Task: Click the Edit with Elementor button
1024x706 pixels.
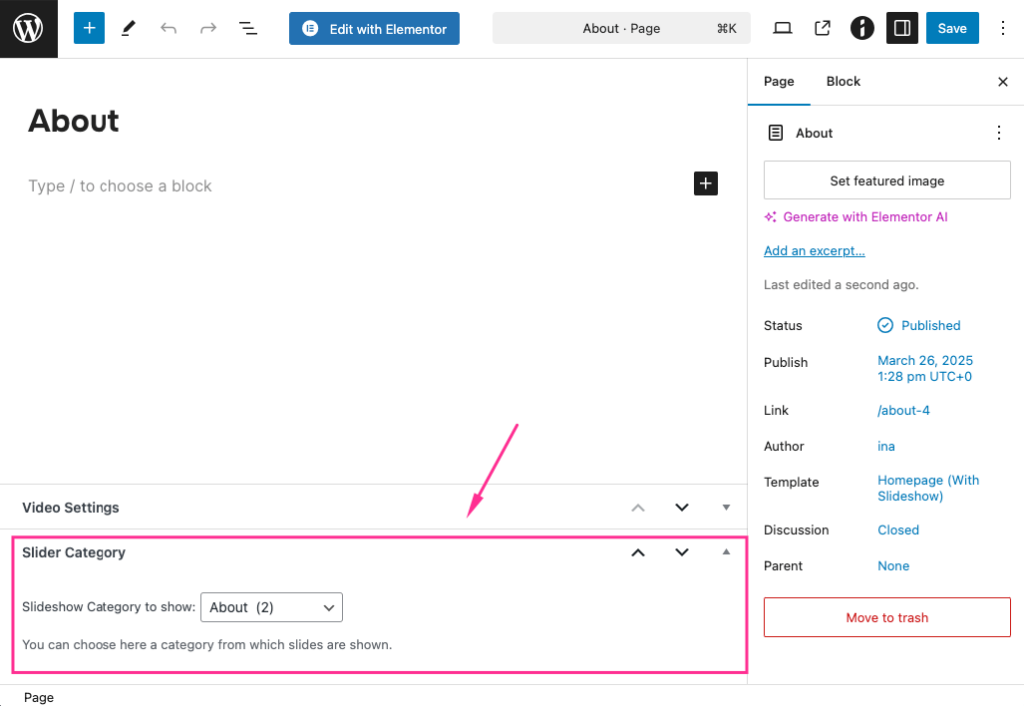Action: tap(374, 28)
